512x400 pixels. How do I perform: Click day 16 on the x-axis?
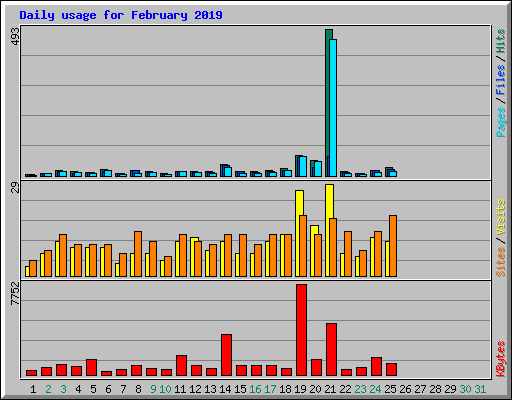[x=255, y=389]
